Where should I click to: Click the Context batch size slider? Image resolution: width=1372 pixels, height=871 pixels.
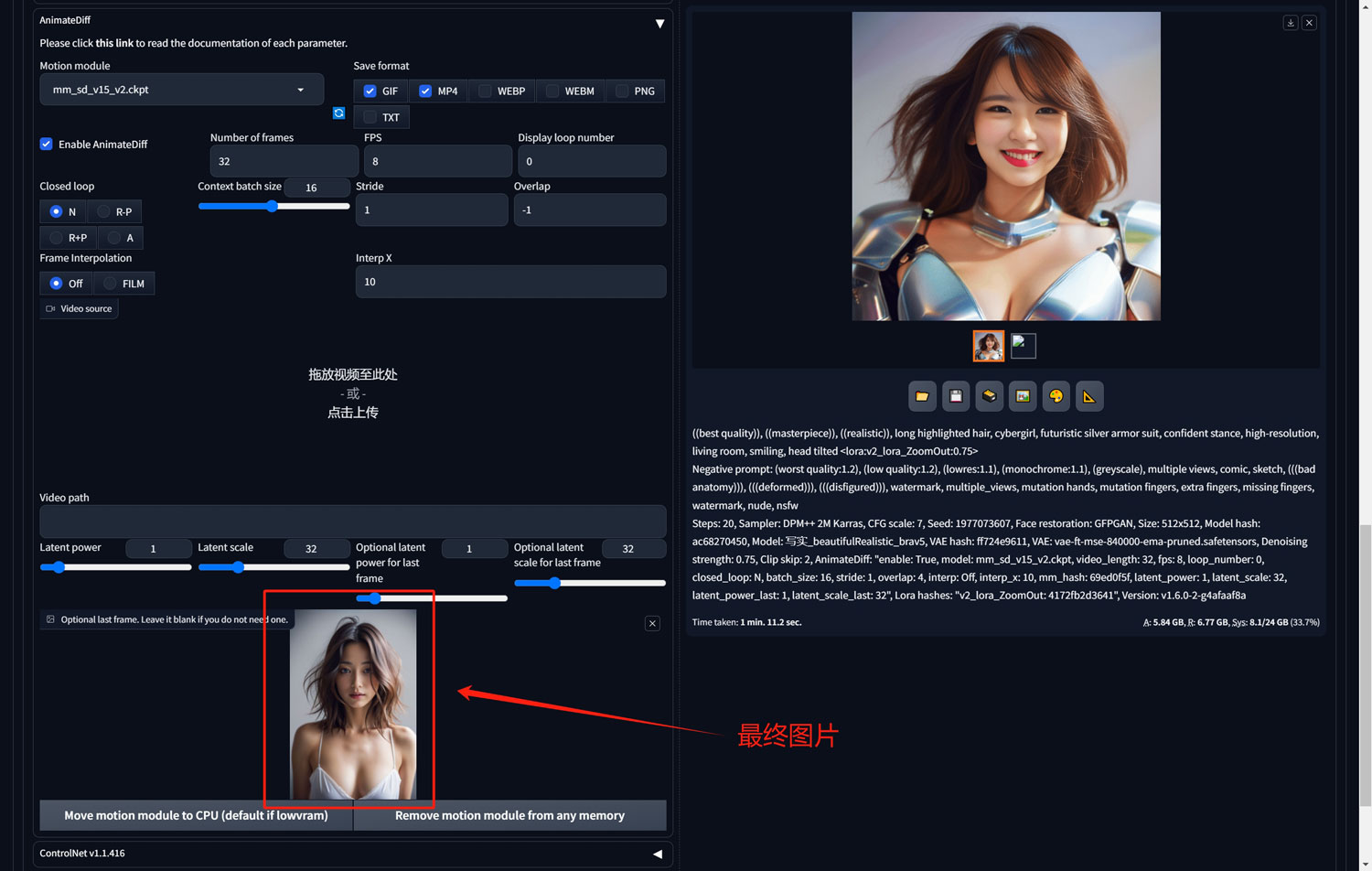click(273, 207)
